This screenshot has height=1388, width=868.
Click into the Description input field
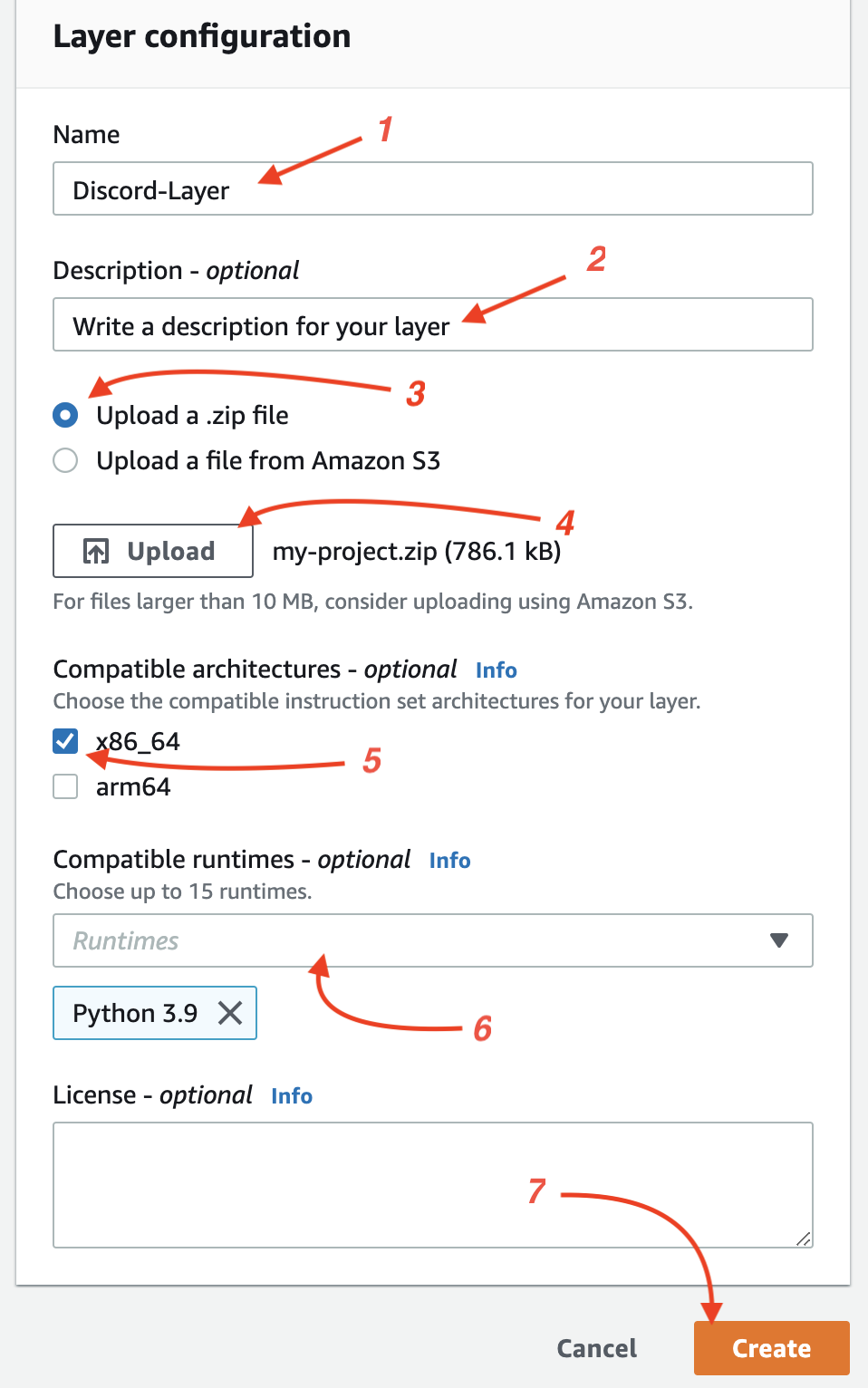[x=433, y=324]
